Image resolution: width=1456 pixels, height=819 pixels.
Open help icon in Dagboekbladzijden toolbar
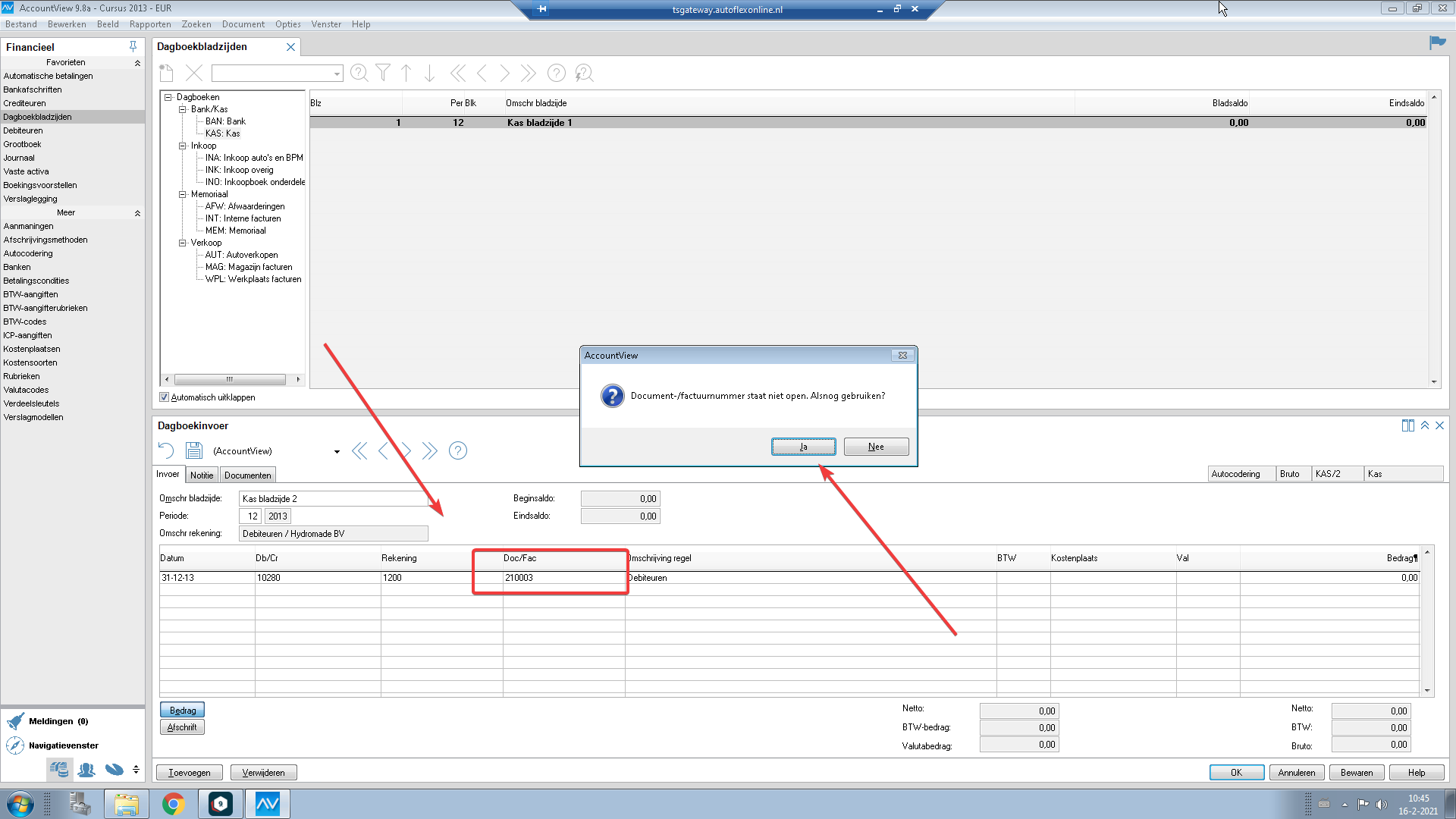click(557, 73)
